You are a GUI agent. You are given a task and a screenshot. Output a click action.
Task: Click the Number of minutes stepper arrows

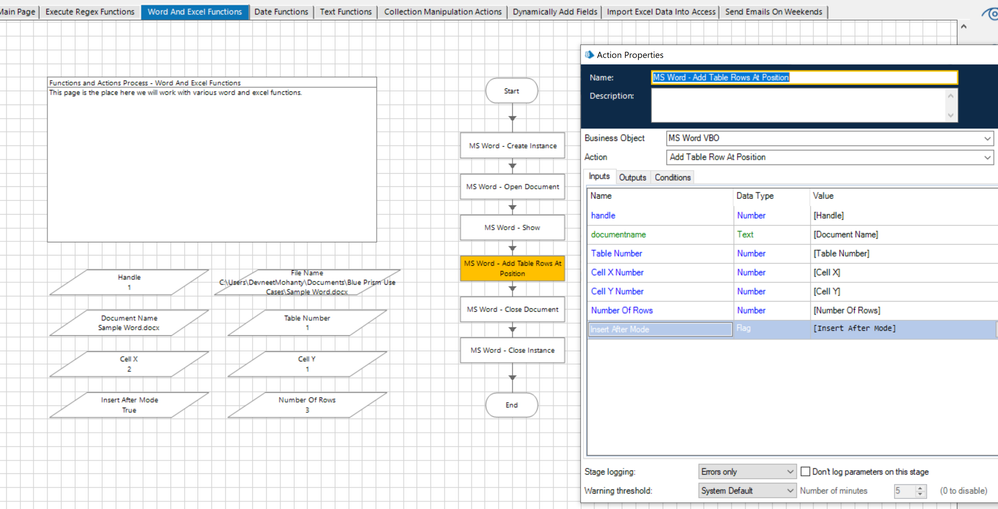[921, 491]
